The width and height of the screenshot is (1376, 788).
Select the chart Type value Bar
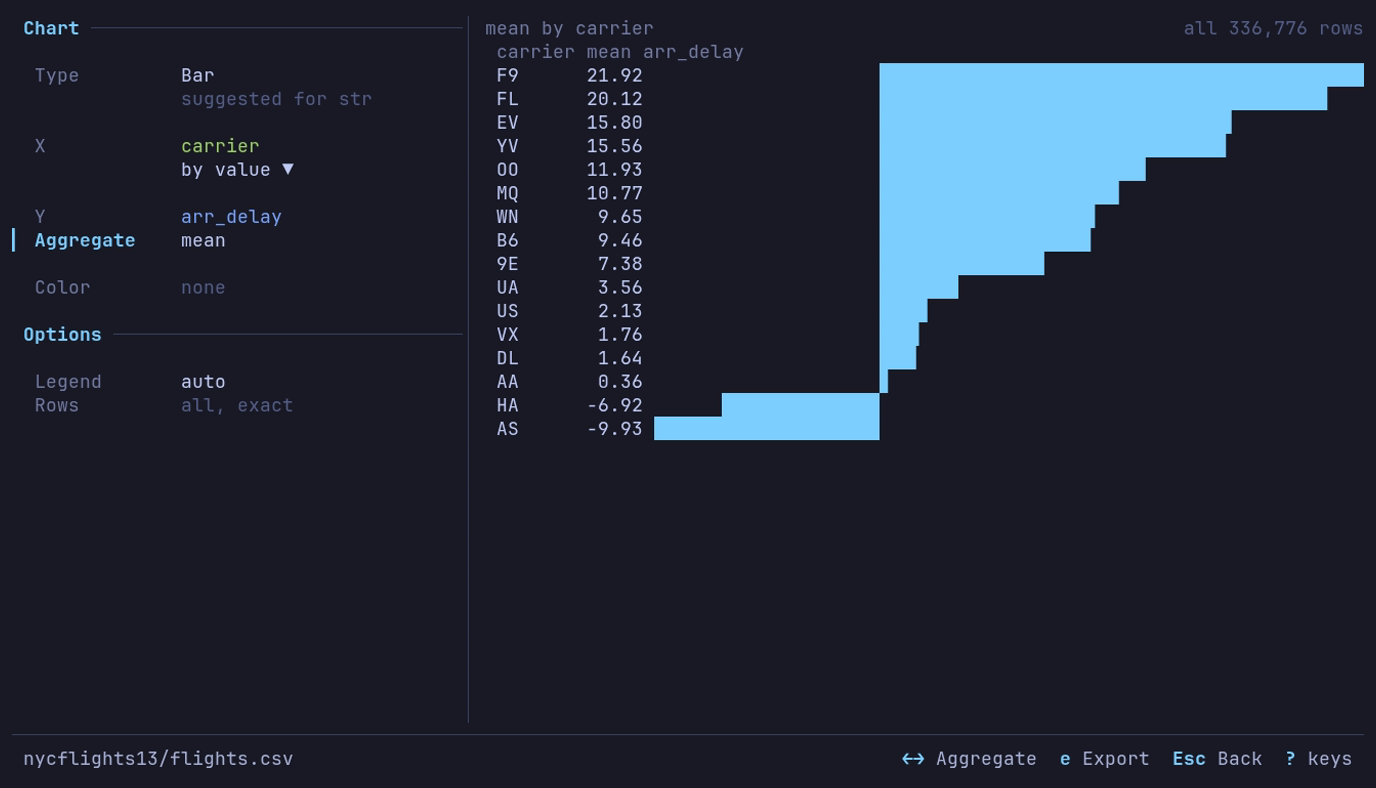(x=197, y=75)
